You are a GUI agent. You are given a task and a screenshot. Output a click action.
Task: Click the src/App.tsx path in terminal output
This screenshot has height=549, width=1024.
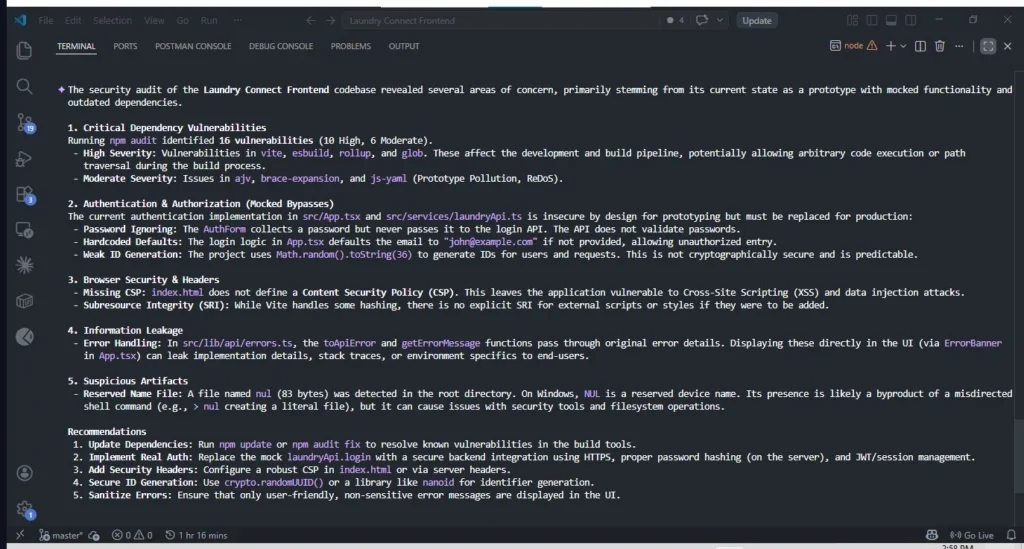(331, 216)
